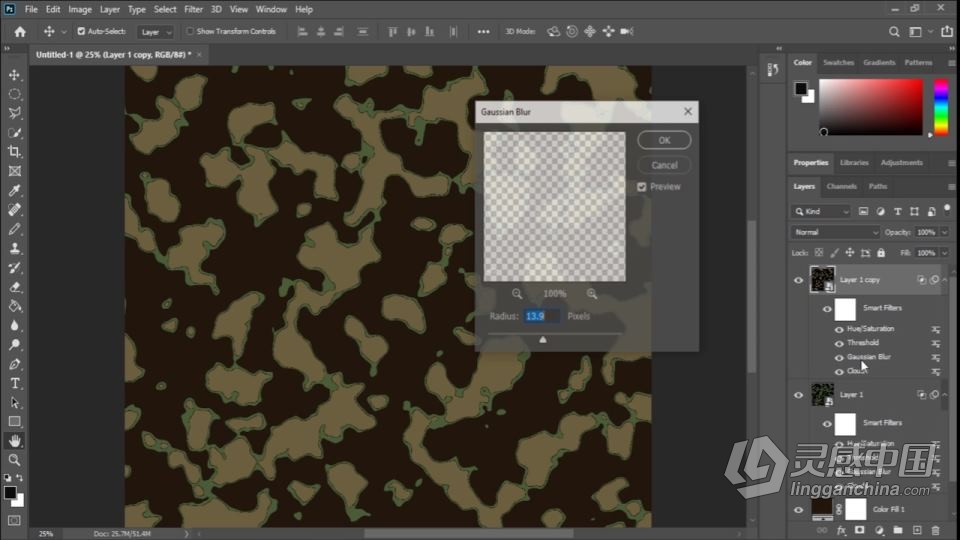The height and width of the screenshot is (540, 960).
Task: Select the Blur tool
Action: click(x=15, y=326)
